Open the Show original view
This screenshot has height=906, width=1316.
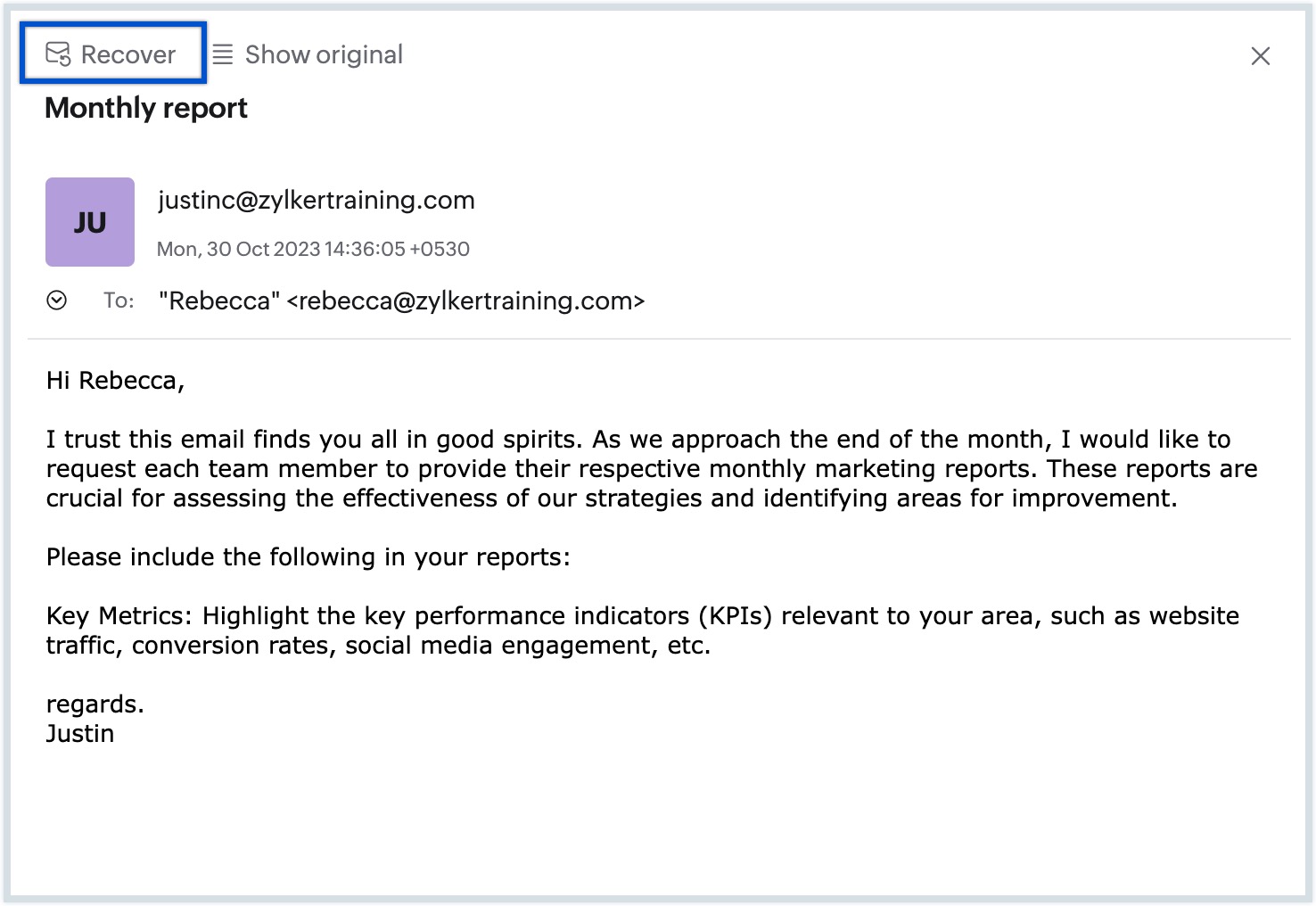(x=308, y=54)
